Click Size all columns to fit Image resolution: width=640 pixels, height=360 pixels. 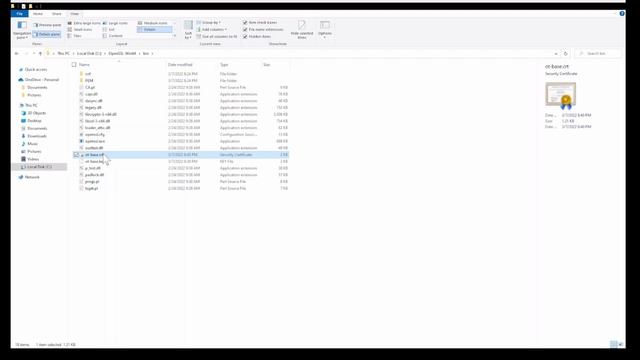point(217,36)
